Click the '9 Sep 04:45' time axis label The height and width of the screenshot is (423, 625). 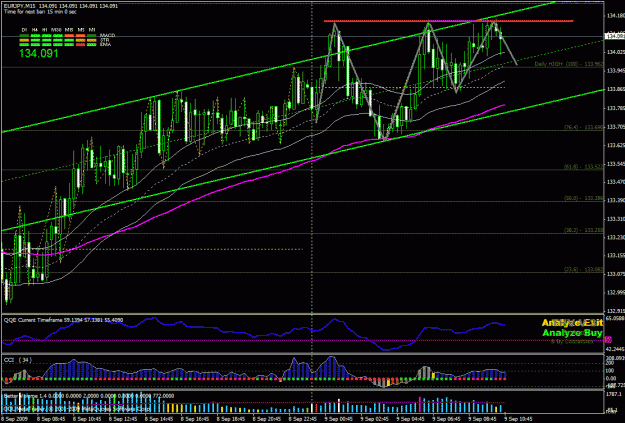click(410, 419)
